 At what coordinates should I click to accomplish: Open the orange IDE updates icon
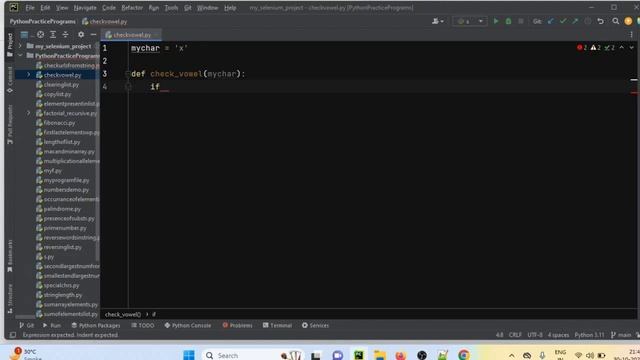[x=628, y=21]
